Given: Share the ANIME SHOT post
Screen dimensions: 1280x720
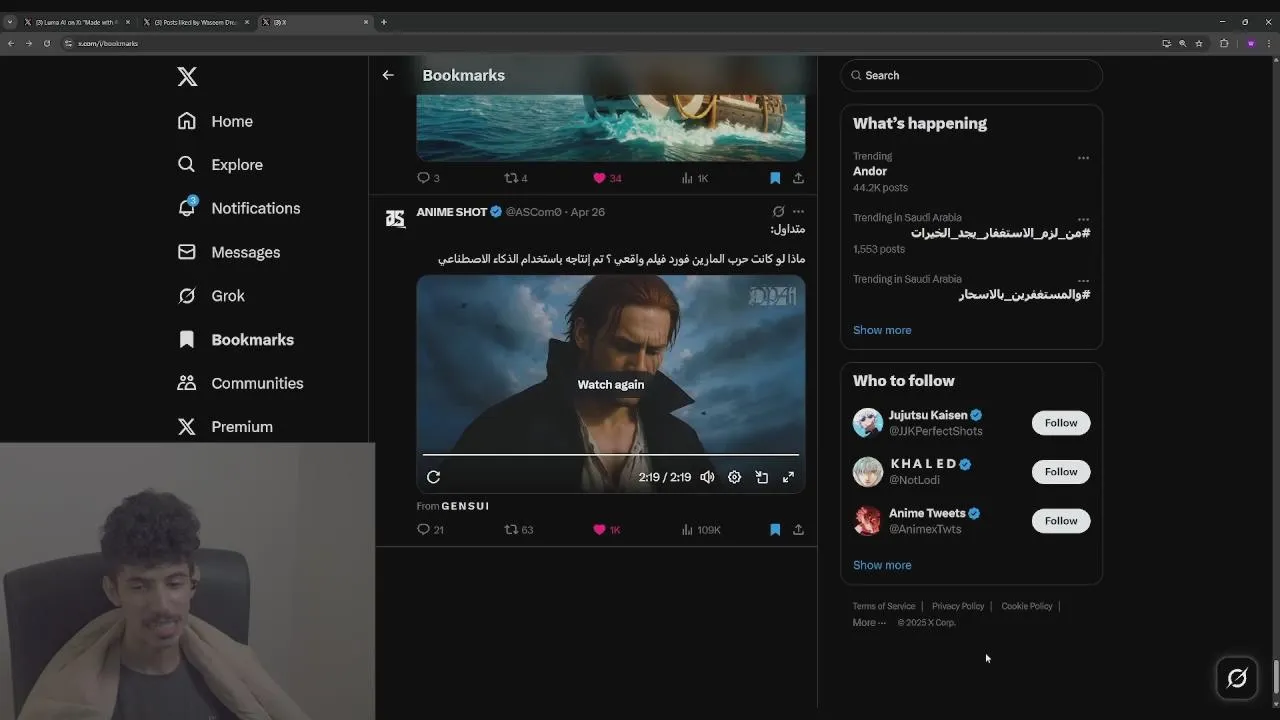Looking at the screenshot, I should tap(798, 530).
